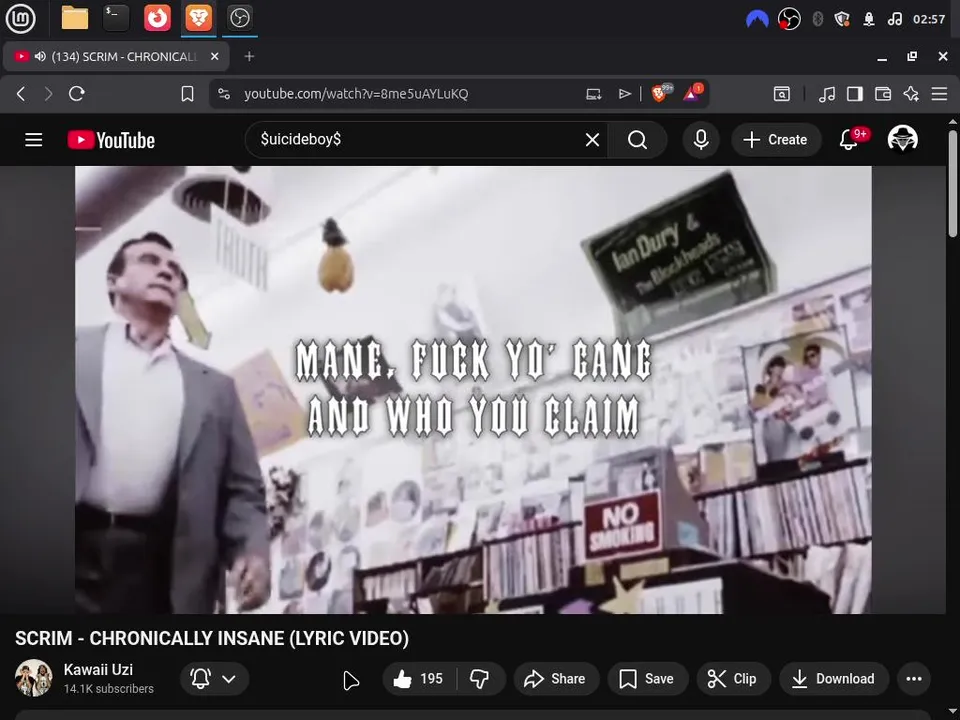Open the Brave Wallet icon
This screenshot has height=720, width=960.
tap(883, 94)
